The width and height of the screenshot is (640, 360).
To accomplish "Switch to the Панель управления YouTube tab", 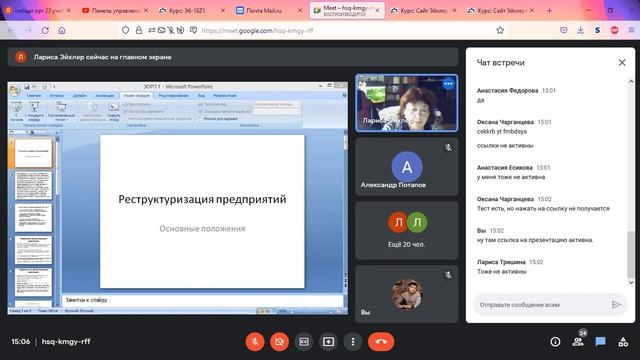I will click(x=115, y=11).
